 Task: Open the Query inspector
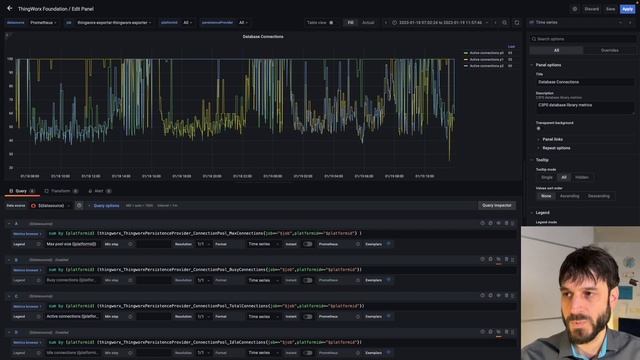pyautogui.click(x=496, y=206)
